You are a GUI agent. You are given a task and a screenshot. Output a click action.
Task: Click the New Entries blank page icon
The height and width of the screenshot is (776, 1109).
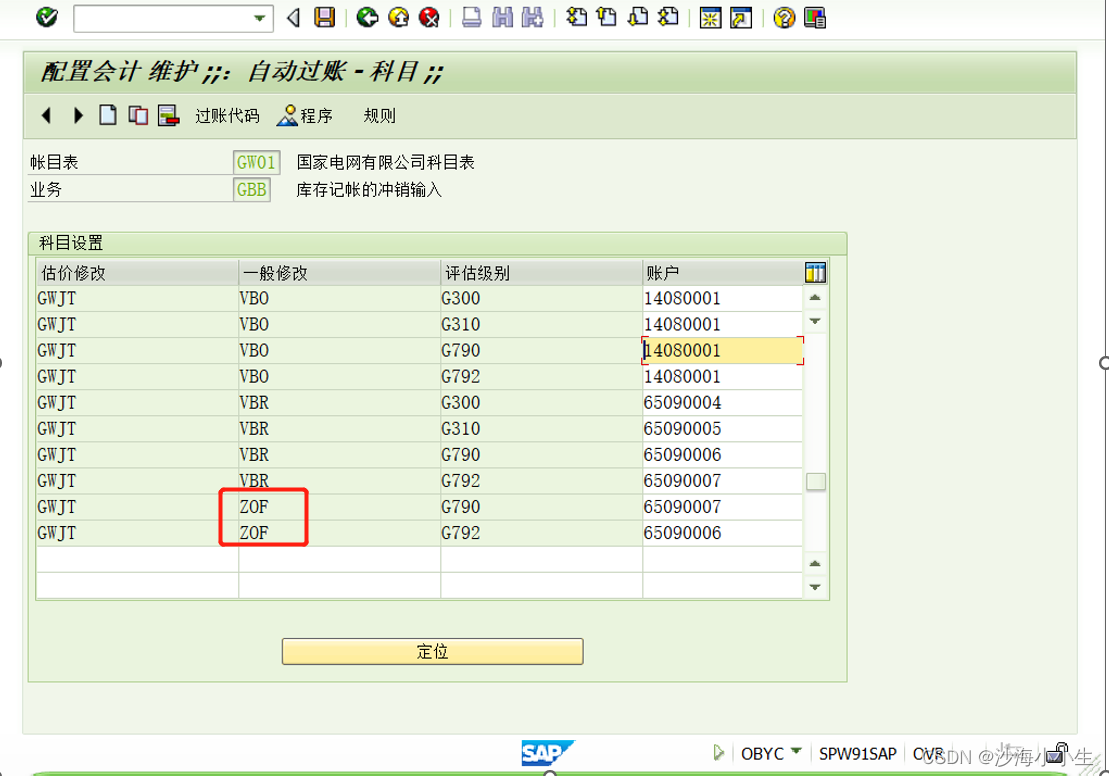[107, 115]
